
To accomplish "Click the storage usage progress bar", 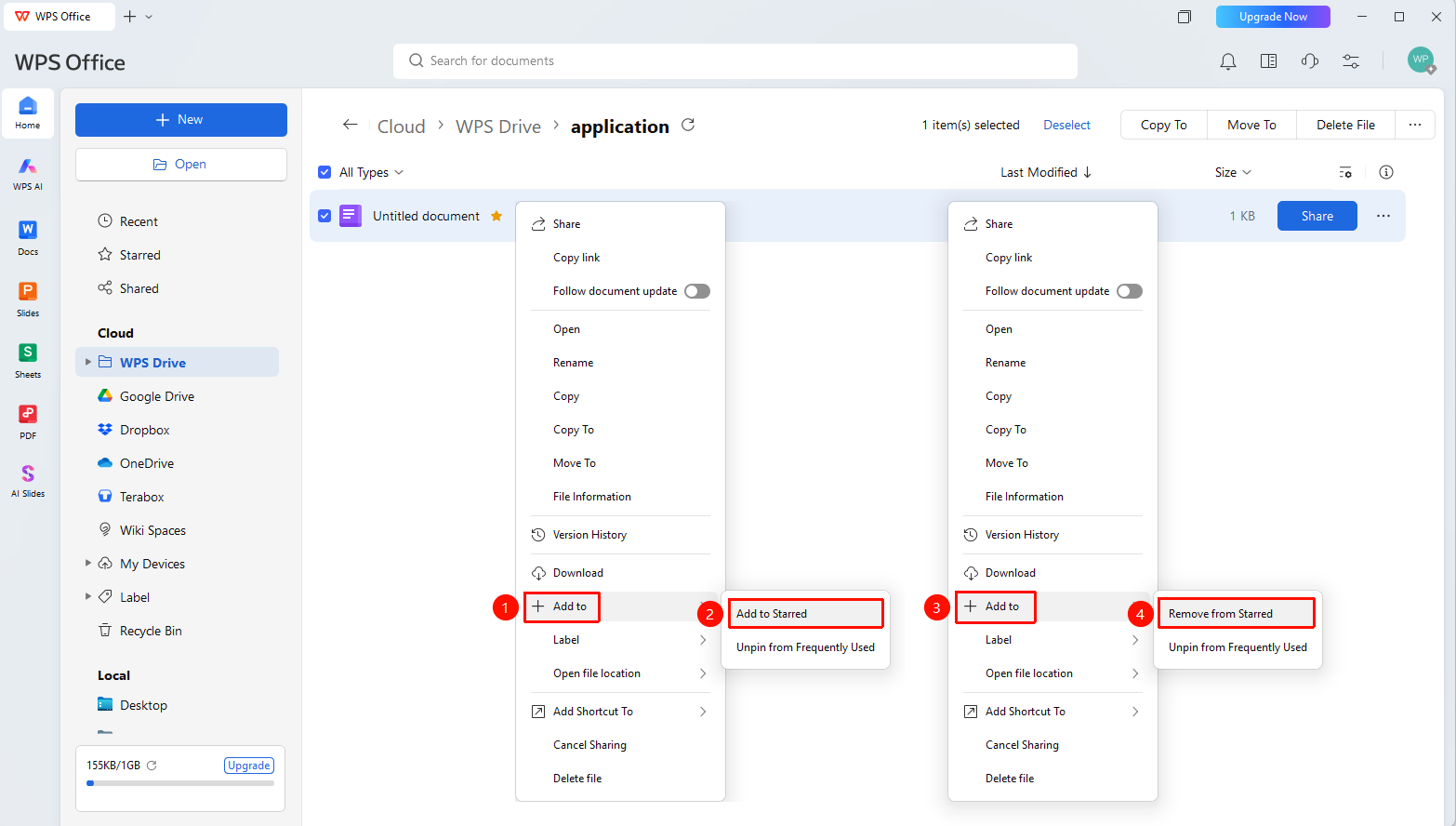I will click(x=180, y=783).
